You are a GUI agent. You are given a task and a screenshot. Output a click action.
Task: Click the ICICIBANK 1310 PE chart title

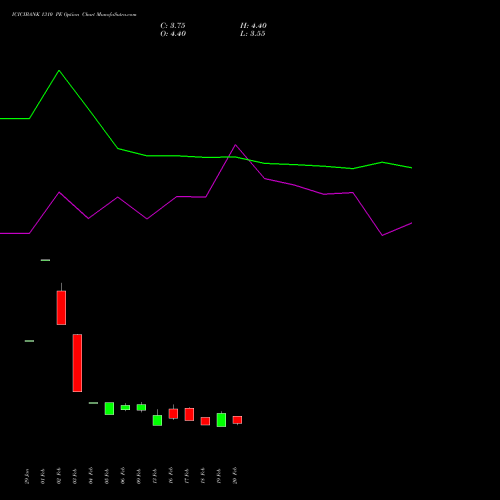74,15
